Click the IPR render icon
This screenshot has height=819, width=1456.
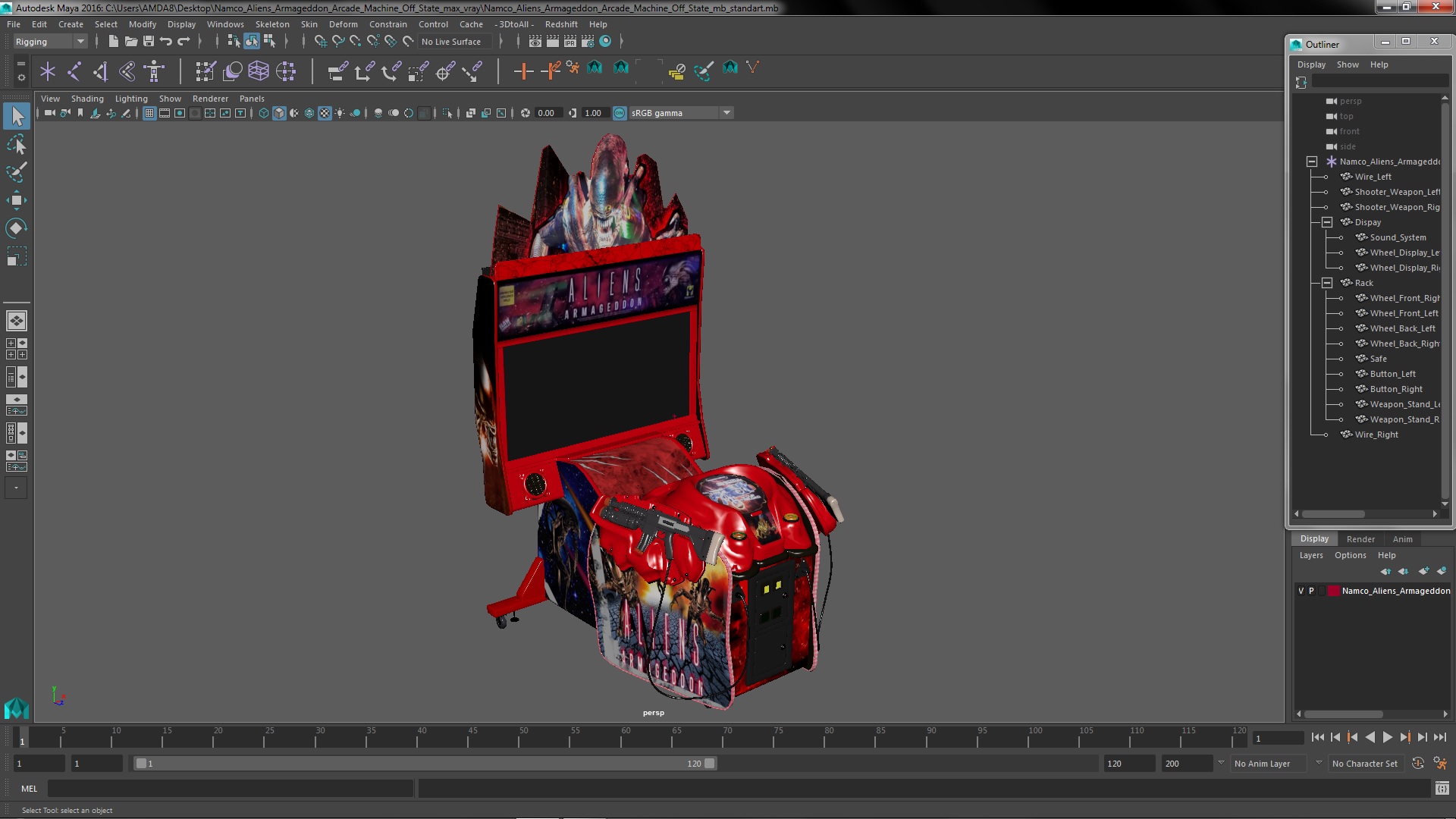click(x=570, y=41)
